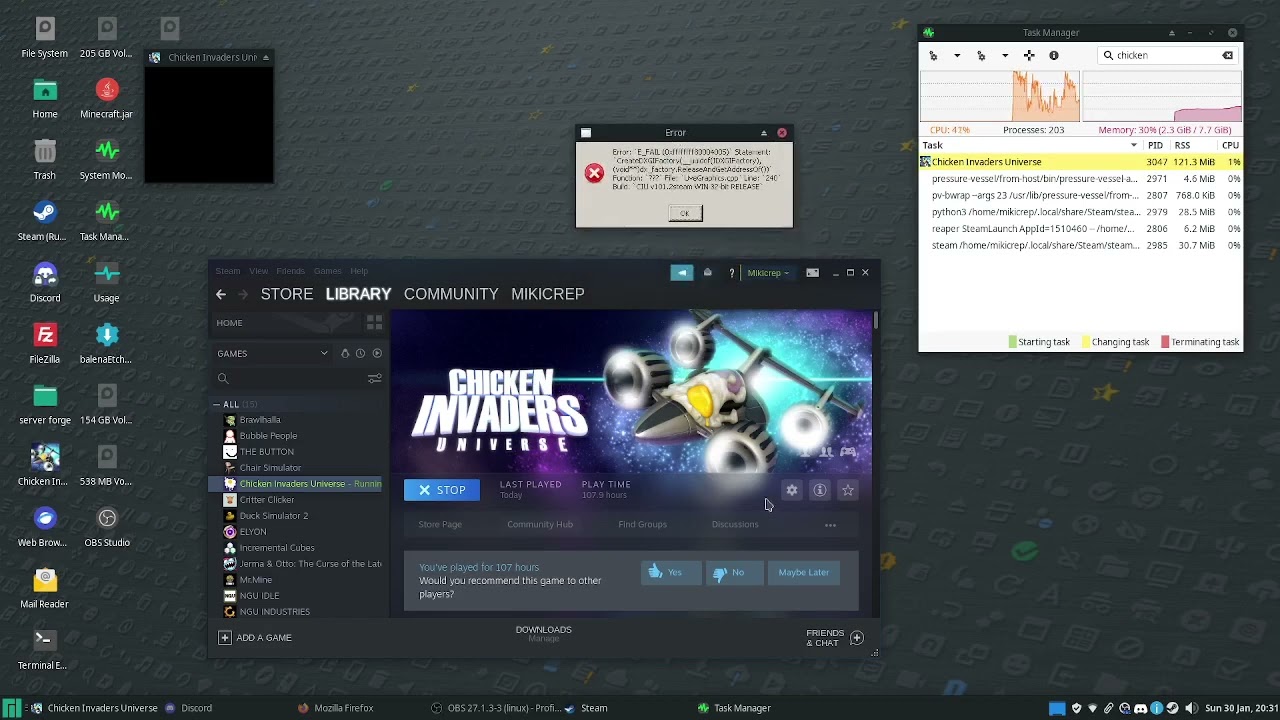1280x720 pixels.
Task: Click Steam library search field
Action: point(290,379)
